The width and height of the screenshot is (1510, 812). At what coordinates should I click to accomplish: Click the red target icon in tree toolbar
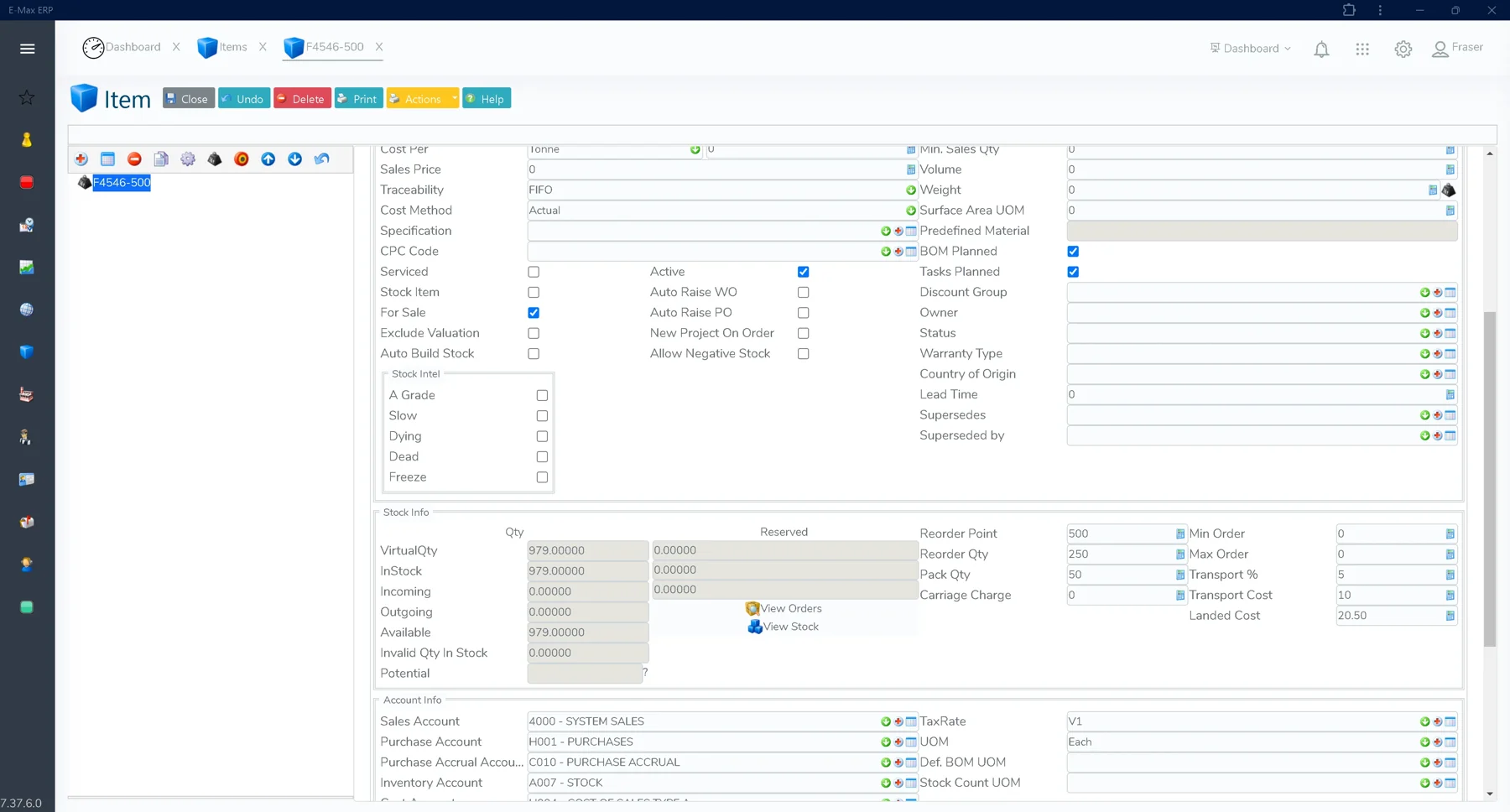[x=242, y=159]
